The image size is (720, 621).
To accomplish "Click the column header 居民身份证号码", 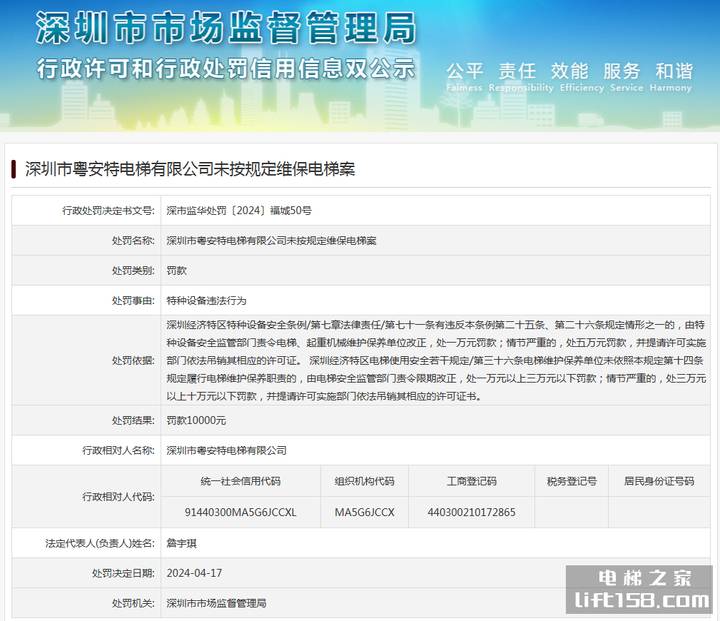I will tap(659, 481).
